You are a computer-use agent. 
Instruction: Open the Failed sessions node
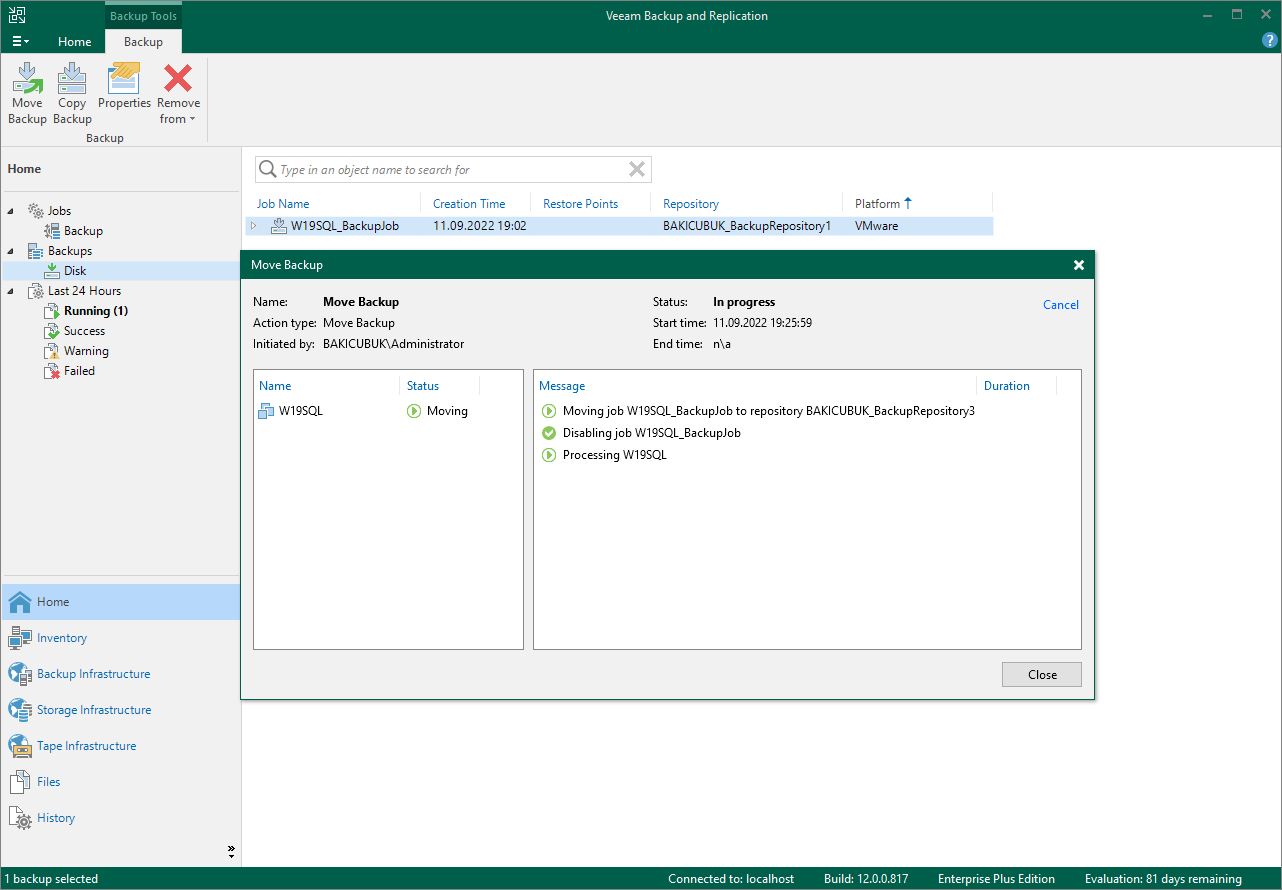click(x=79, y=371)
